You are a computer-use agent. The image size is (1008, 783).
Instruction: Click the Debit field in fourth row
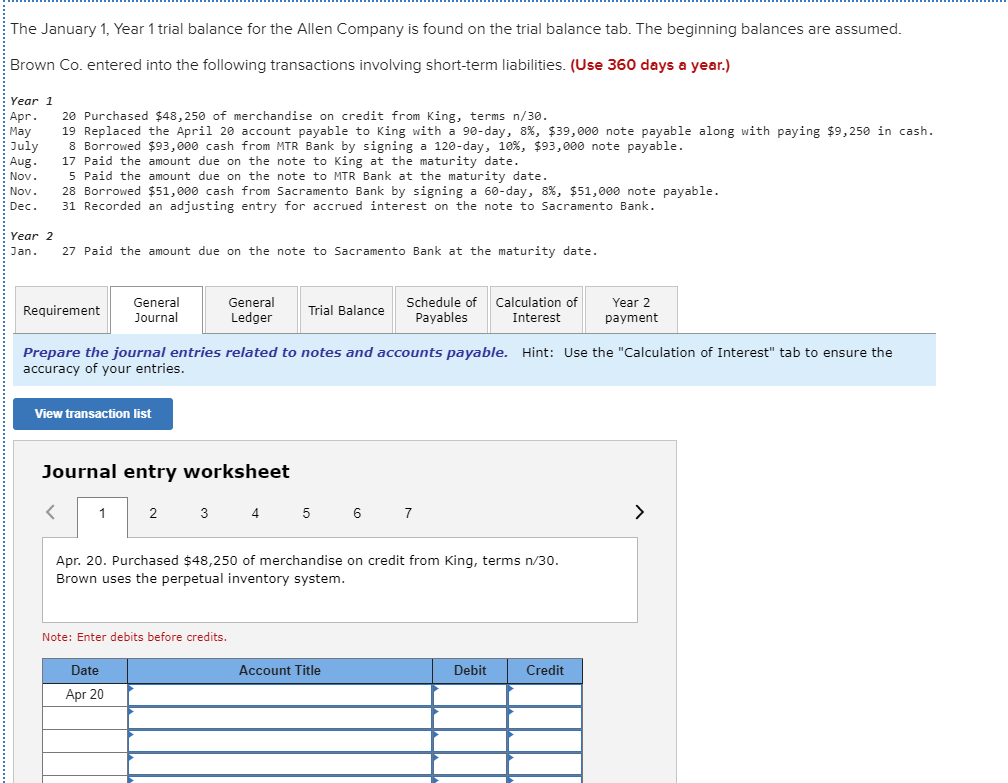pyautogui.click(x=471, y=764)
